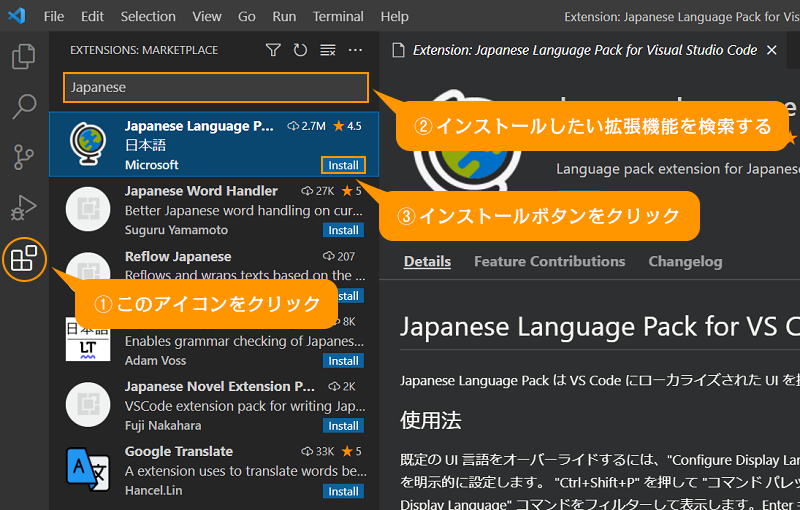This screenshot has width=800, height=510.
Task: Select the Japanese Language Pack editor tab
Action: [x=585, y=50]
